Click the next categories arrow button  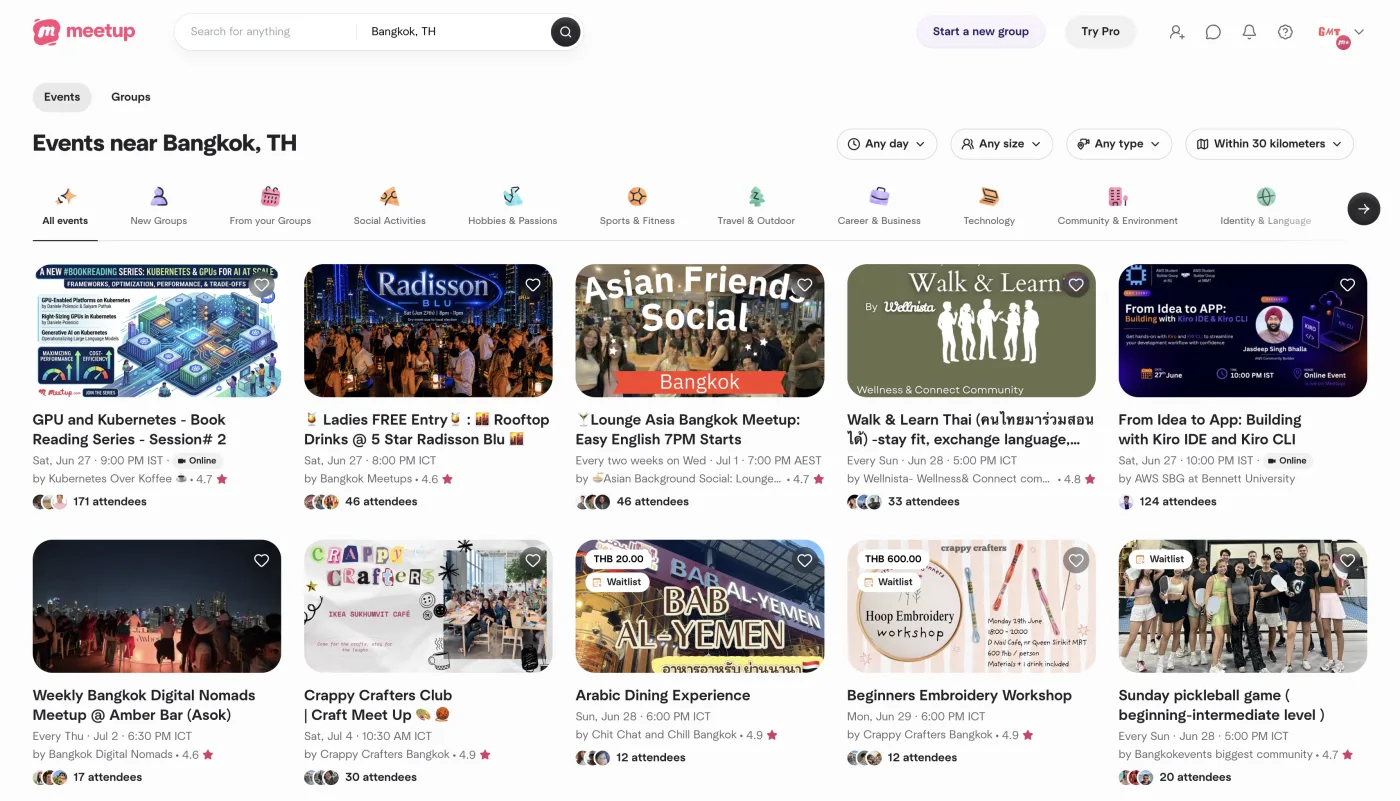1364,208
